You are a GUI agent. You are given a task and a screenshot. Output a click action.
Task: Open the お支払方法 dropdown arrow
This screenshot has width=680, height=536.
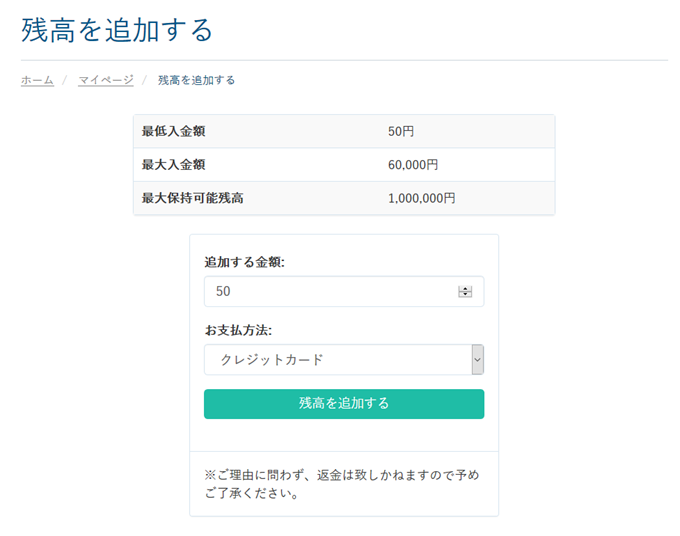pos(477,360)
